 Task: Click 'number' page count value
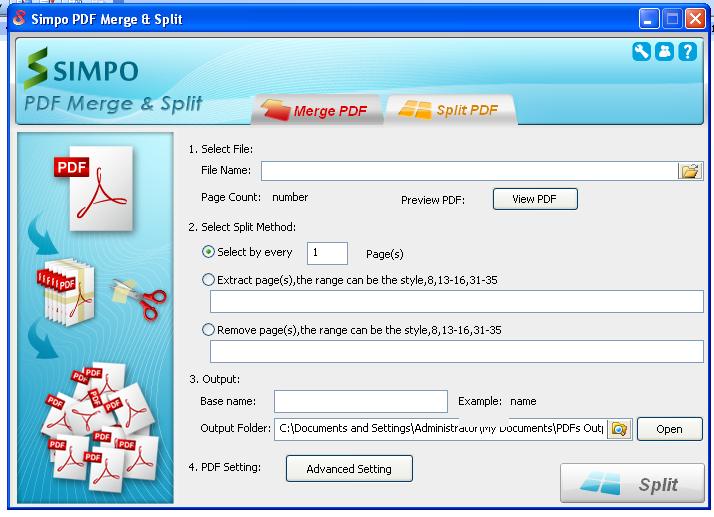pos(290,197)
